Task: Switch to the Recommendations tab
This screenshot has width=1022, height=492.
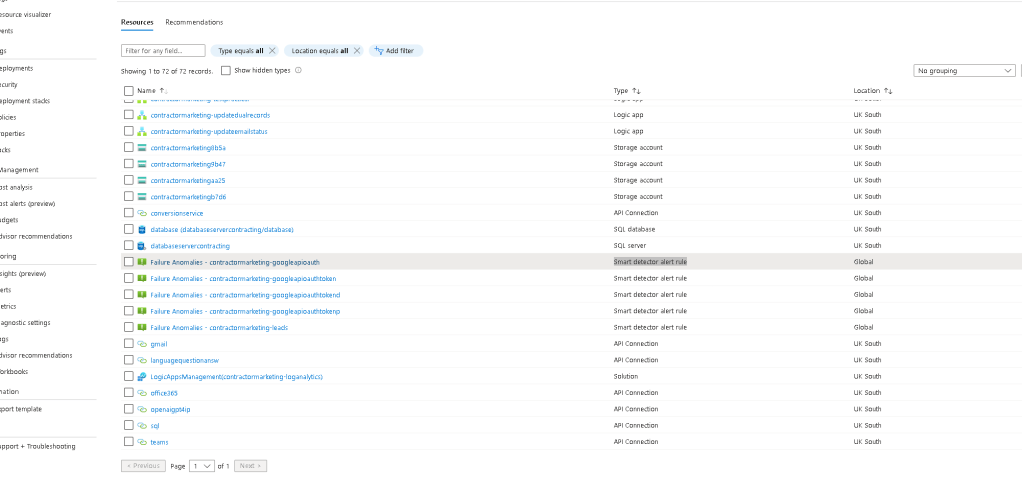Action: [194, 22]
